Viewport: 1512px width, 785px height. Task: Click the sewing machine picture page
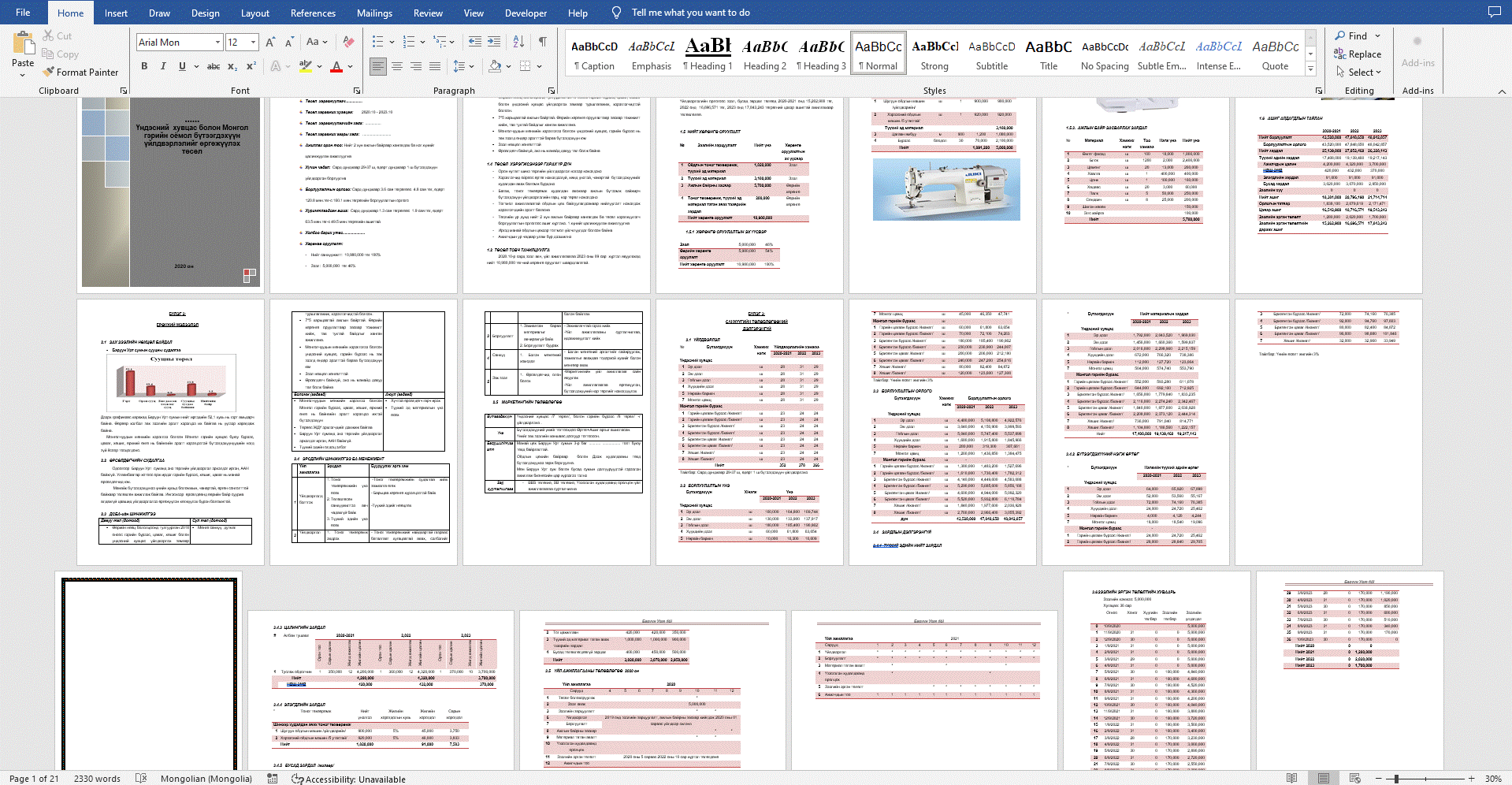pos(942,195)
